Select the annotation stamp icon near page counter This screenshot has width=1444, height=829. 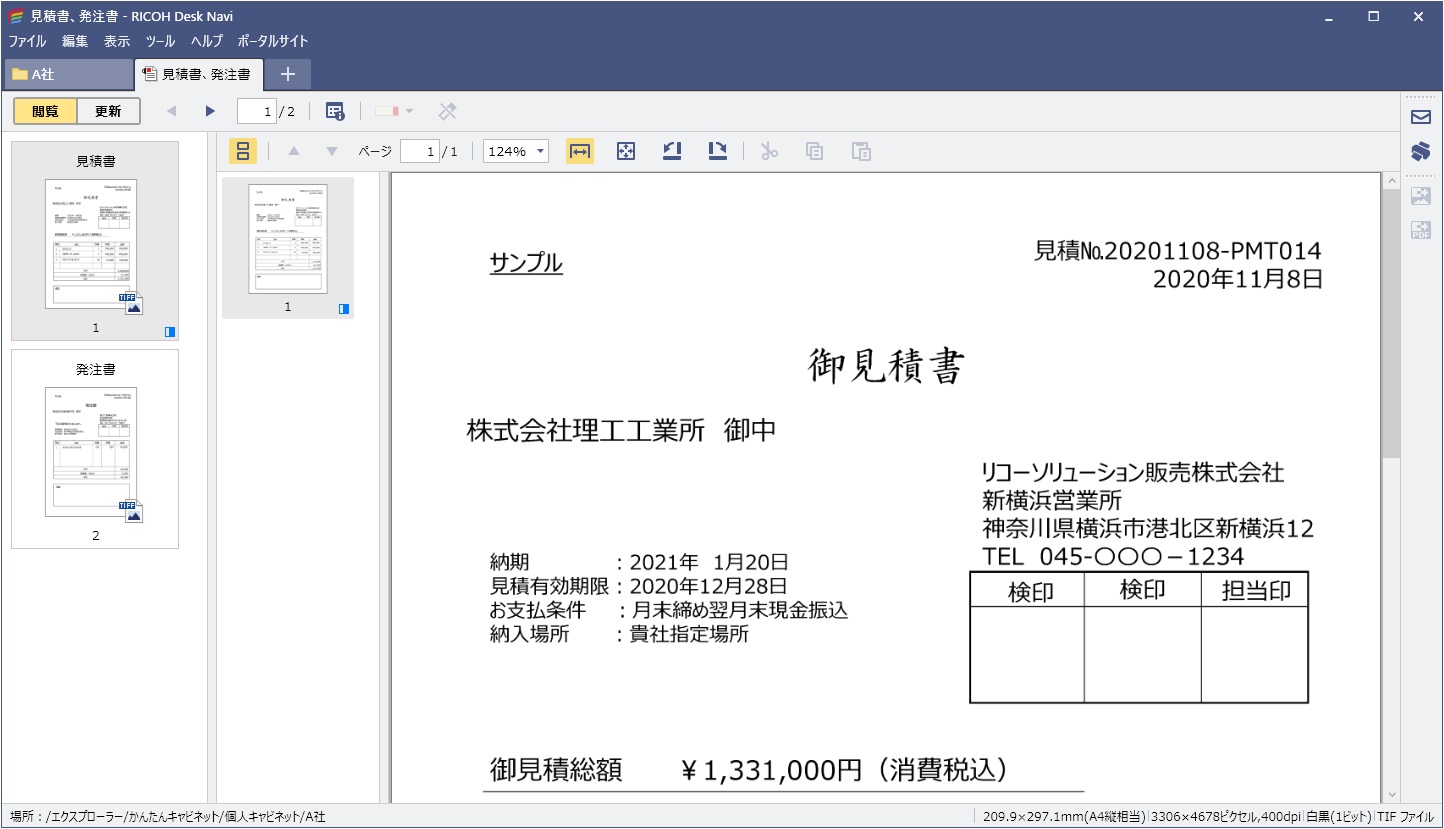[x=334, y=111]
